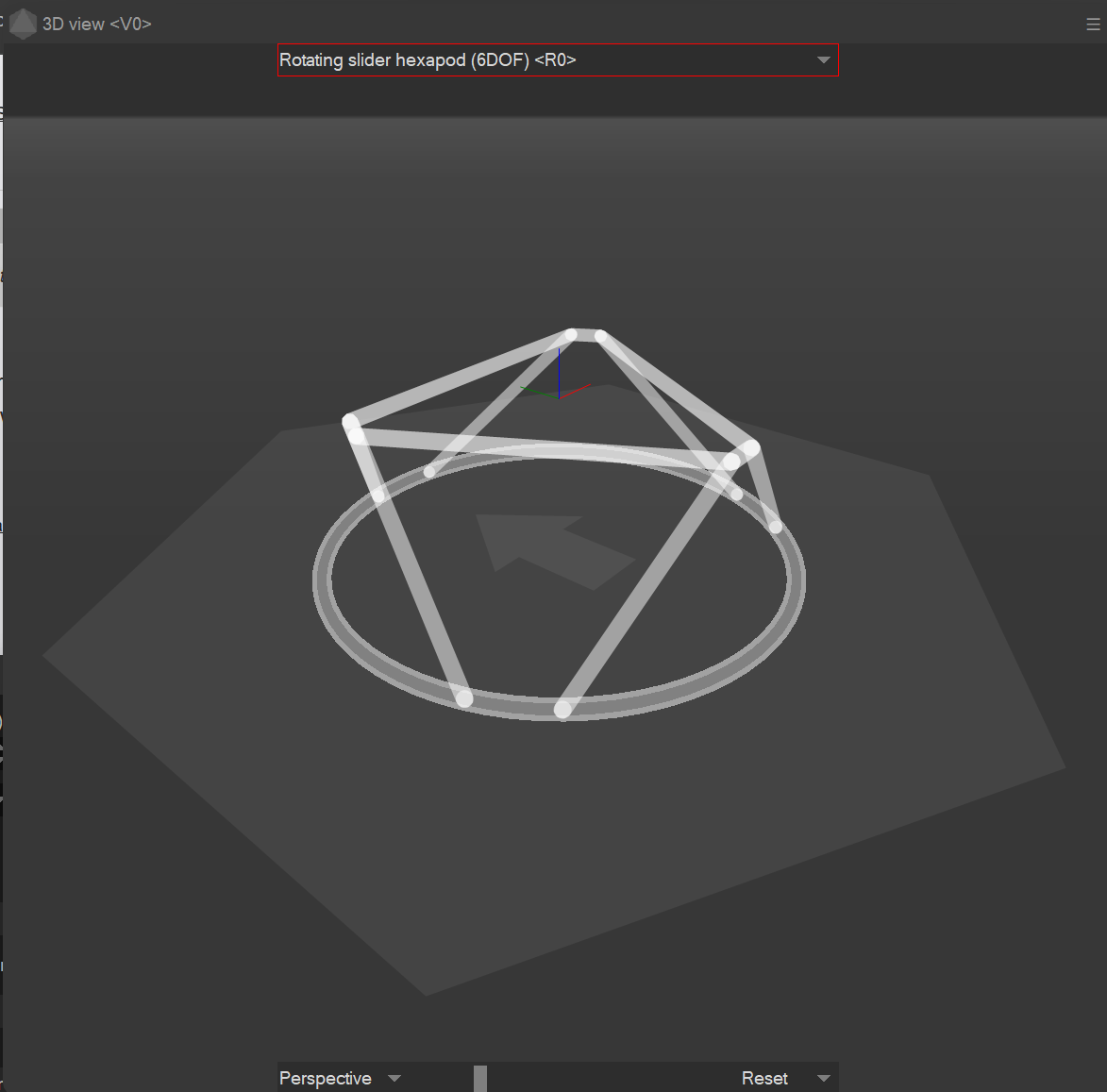Click the direction arrow on the floor

(x=555, y=552)
